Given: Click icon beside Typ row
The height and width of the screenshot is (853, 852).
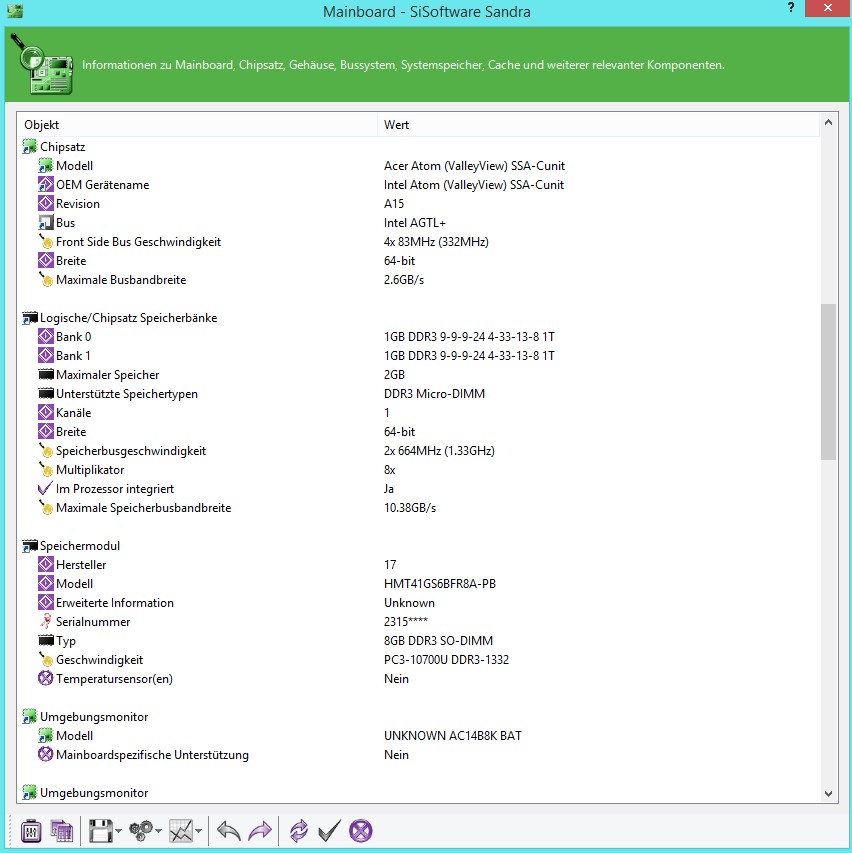Looking at the screenshot, I should (46, 640).
